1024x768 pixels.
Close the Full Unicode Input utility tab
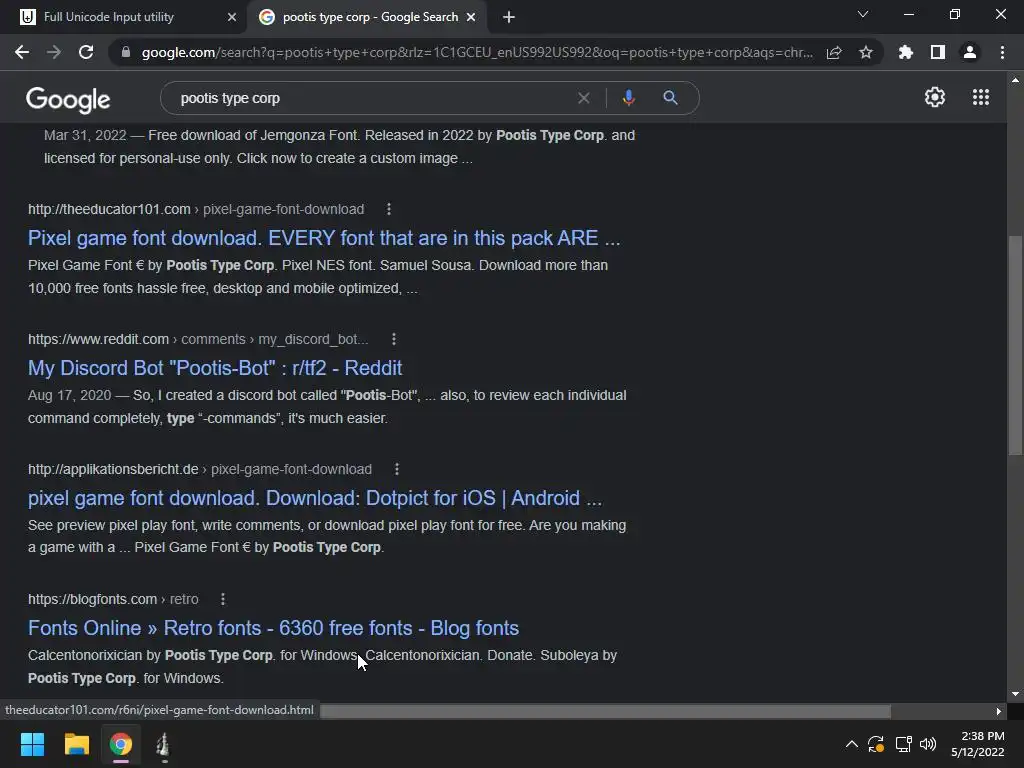click(x=232, y=17)
